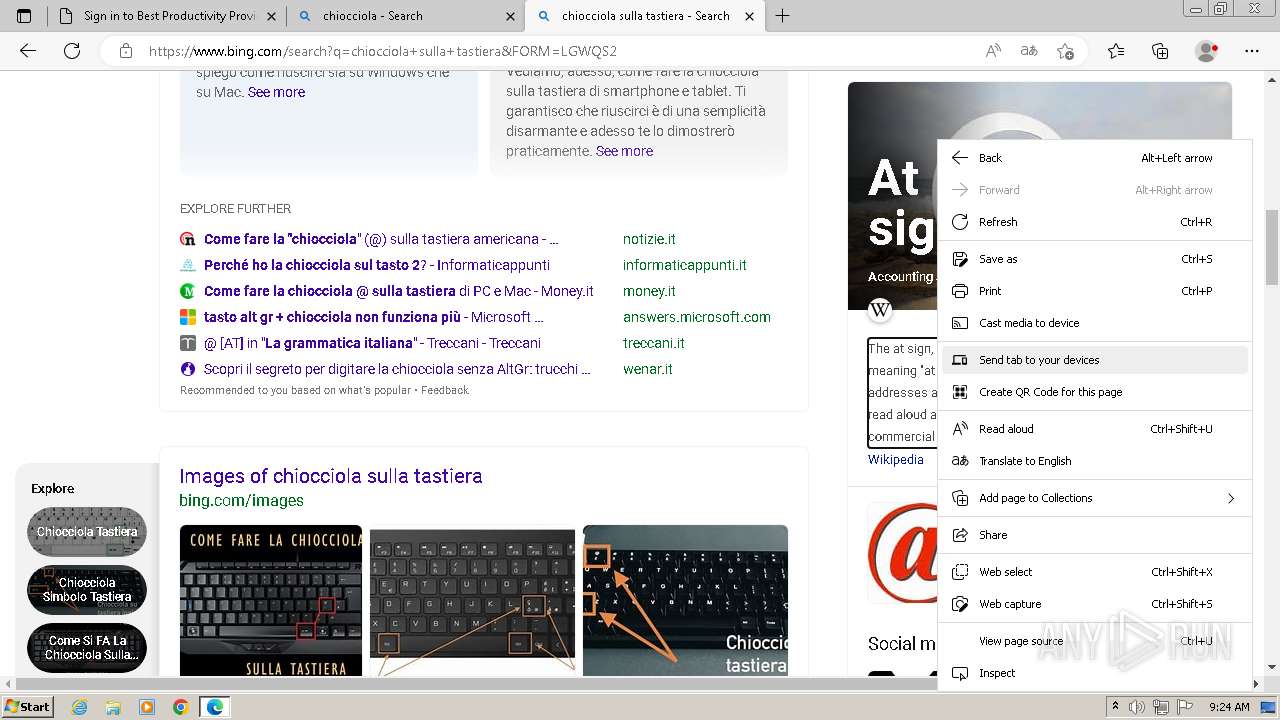Open File Explorer folder taskbar icon
This screenshot has height=720, width=1280.
[113, 707]
